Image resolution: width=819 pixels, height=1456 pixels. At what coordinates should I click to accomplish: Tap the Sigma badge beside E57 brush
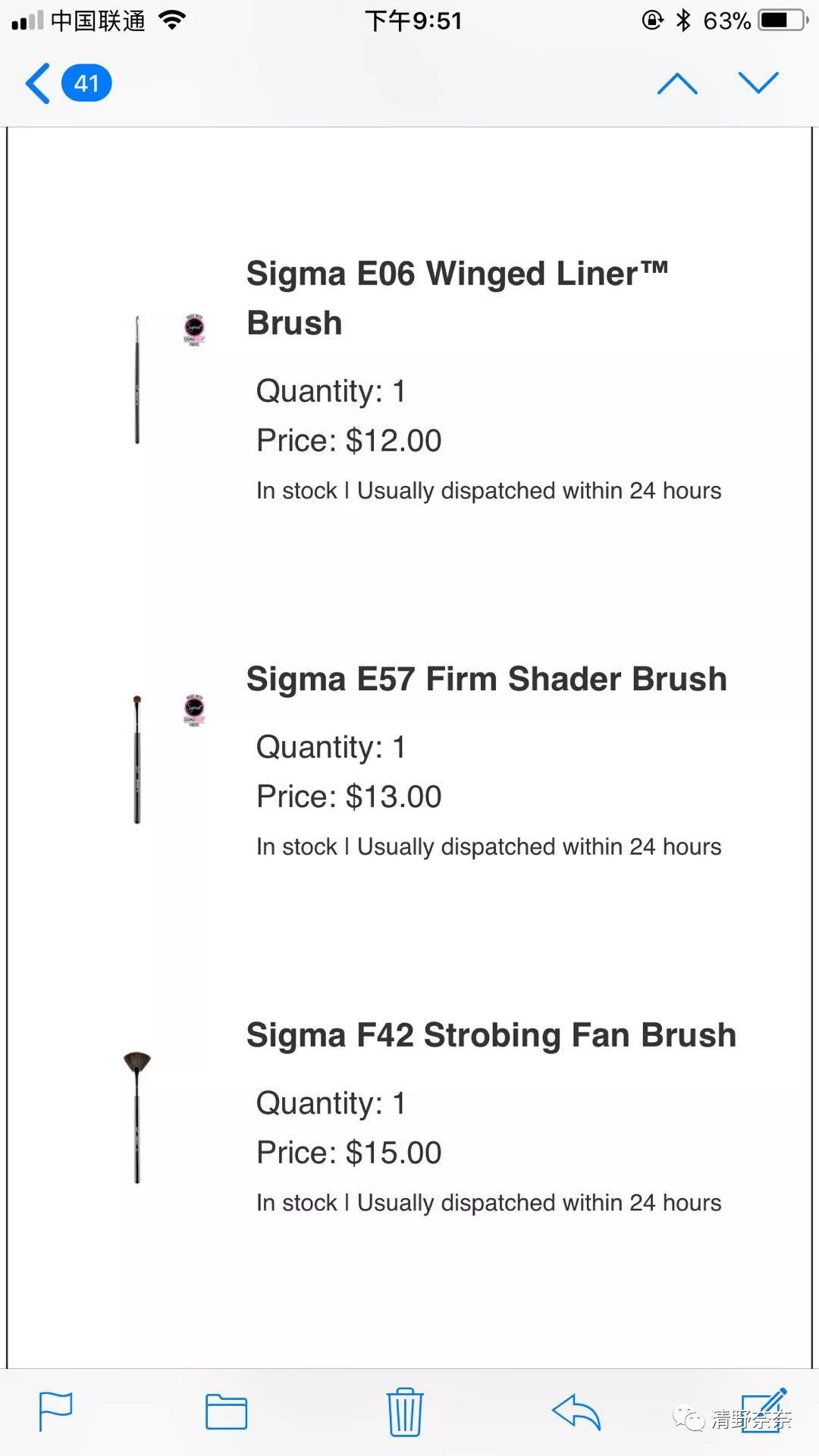(x=194, y=710)
